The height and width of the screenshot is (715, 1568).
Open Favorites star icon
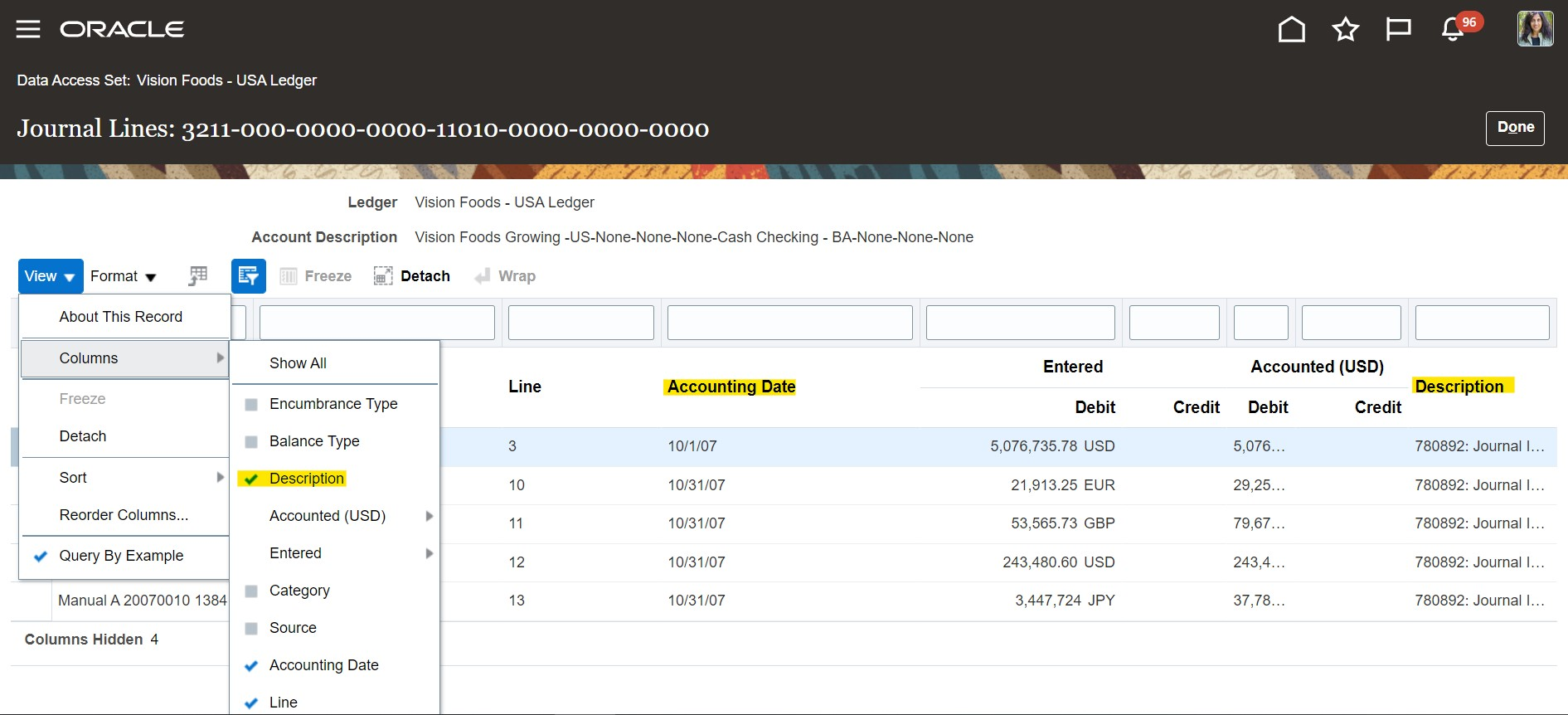(1345, 29)
